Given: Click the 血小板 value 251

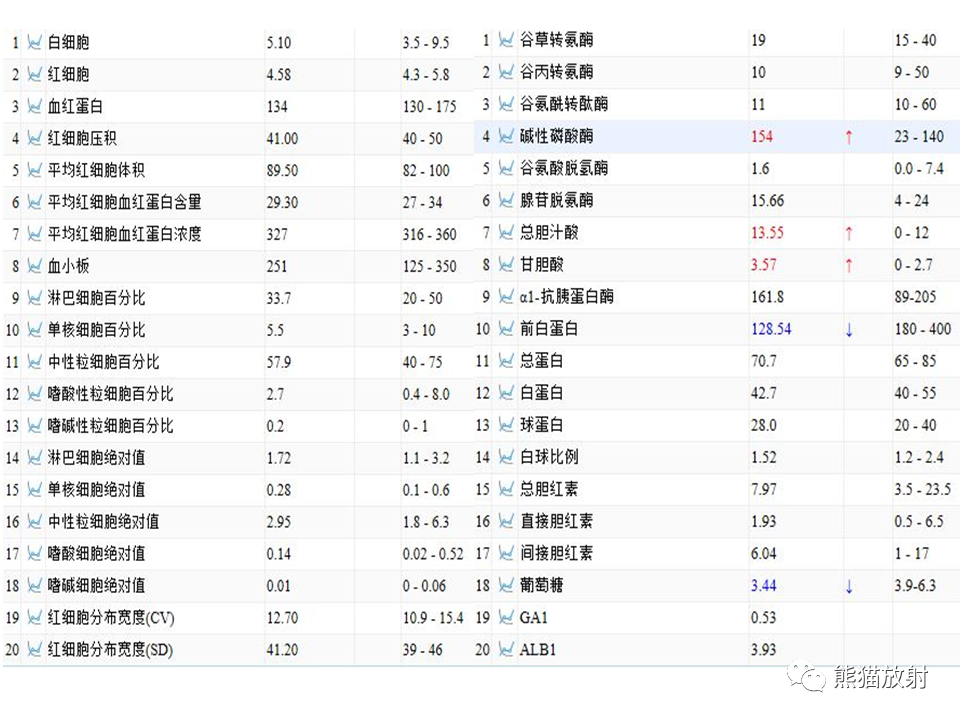Looking at the screenshot, I should (x=277, y=266).
